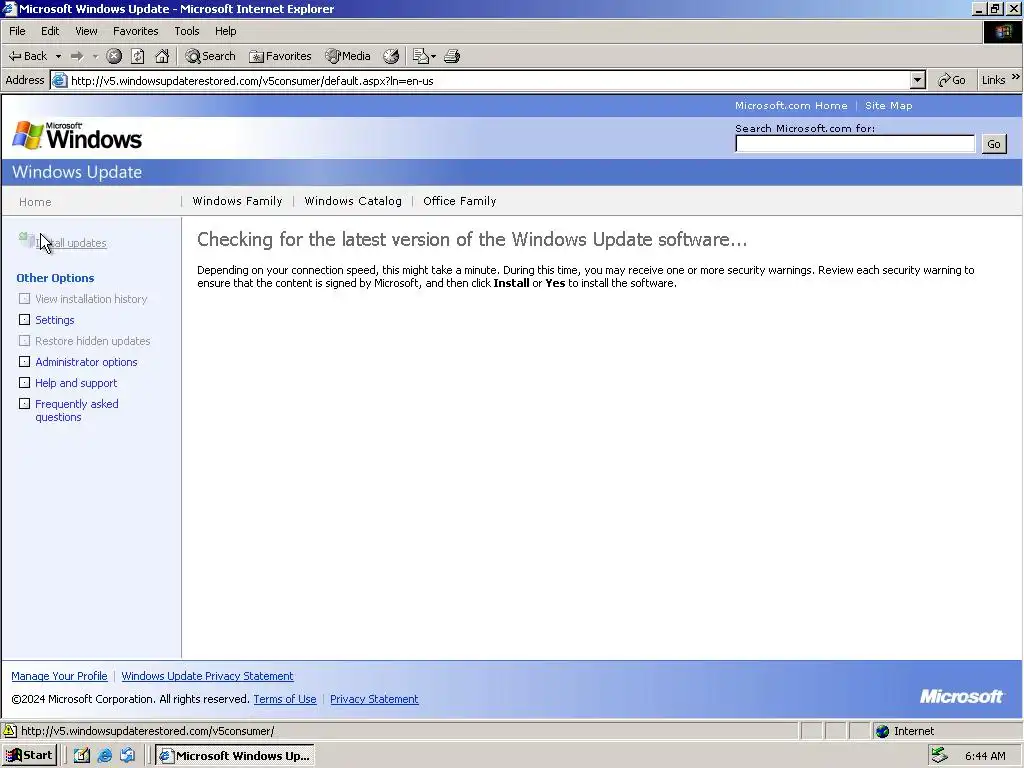This screenshot has width=1024, height=768.
Task: Click the box icon beside Help and support
Action: (24, 382)
